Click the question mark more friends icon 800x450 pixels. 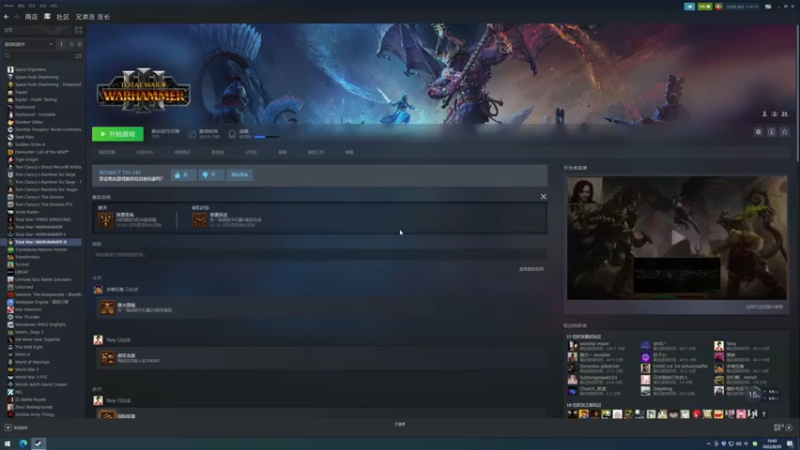tap(764, 414)
